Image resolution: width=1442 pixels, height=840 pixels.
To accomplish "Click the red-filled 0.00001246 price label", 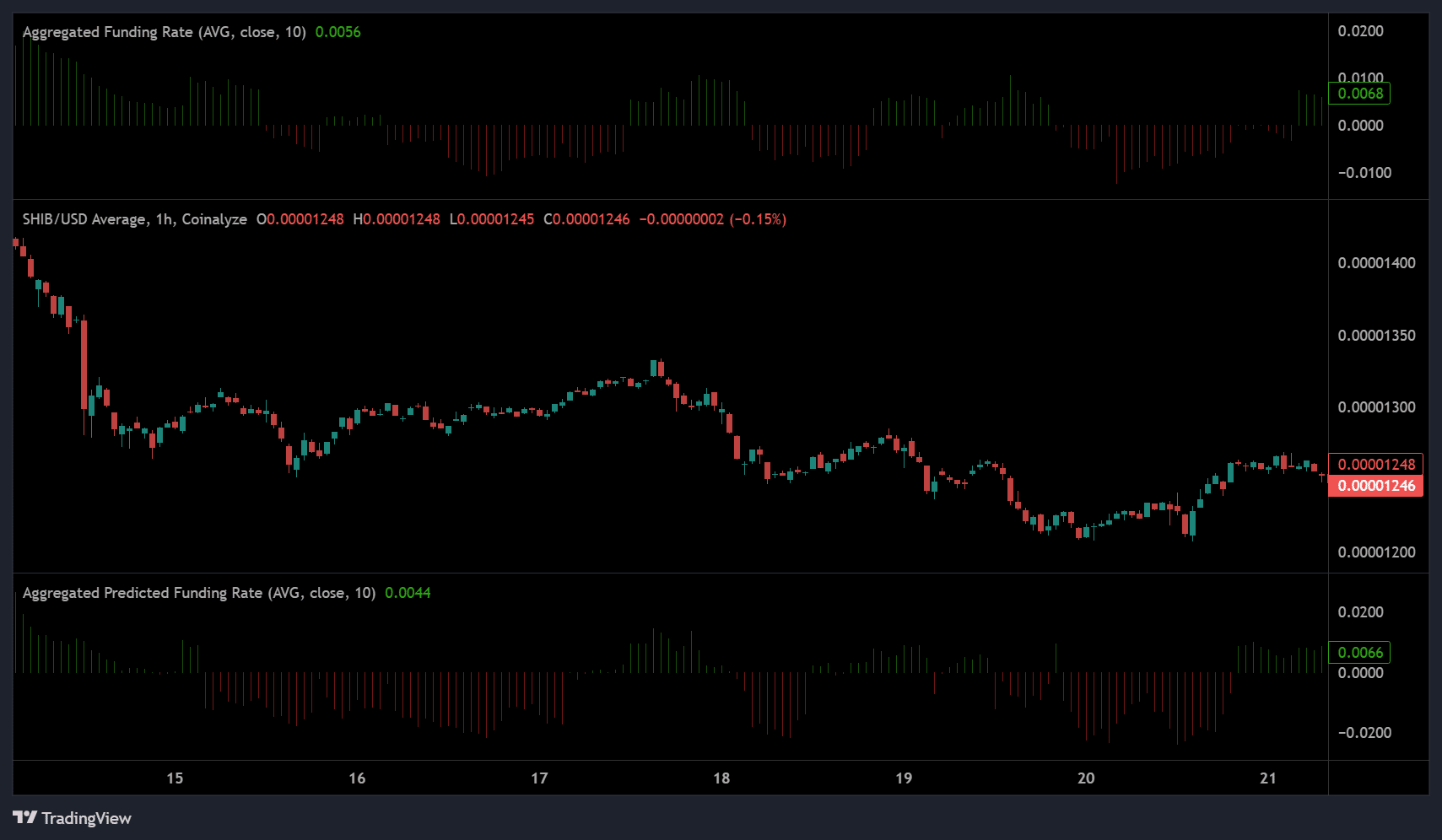I will point(1375,486).
